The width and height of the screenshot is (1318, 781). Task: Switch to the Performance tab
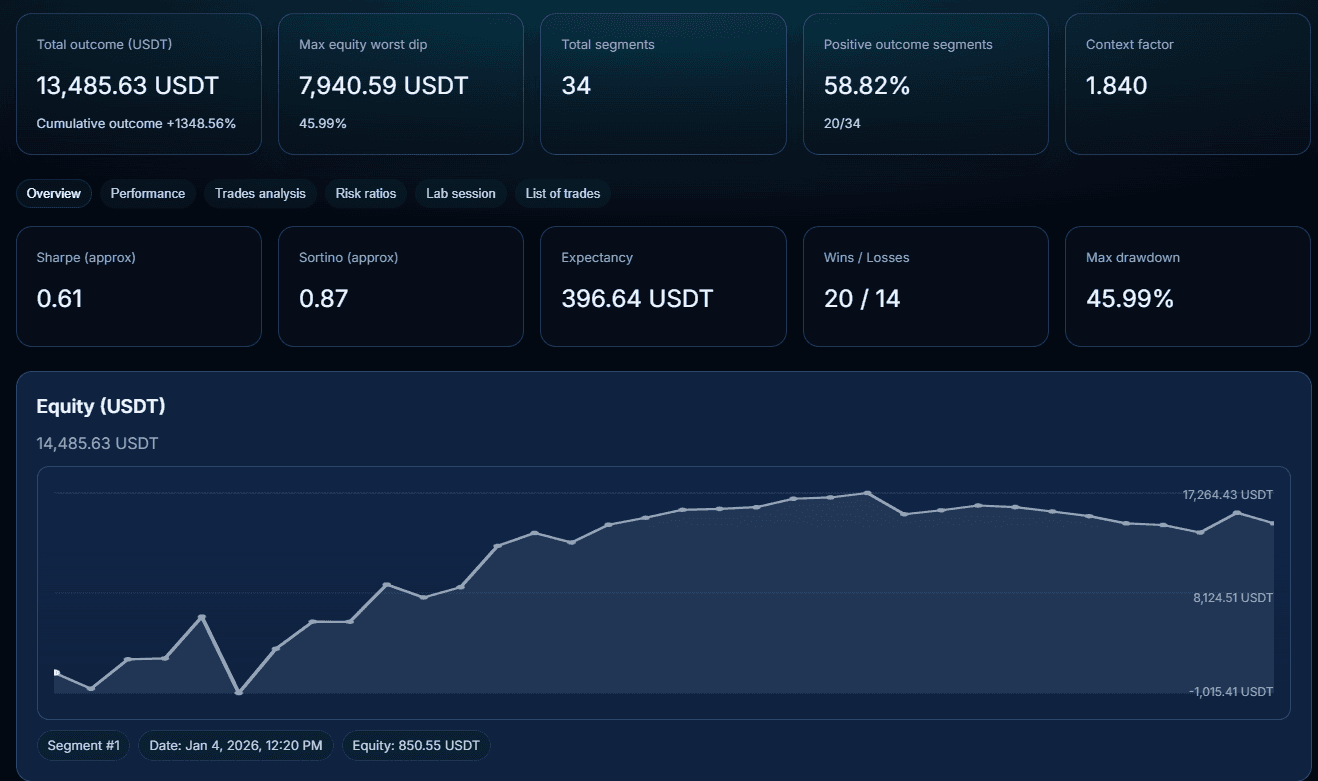click(x=147, y=193)
